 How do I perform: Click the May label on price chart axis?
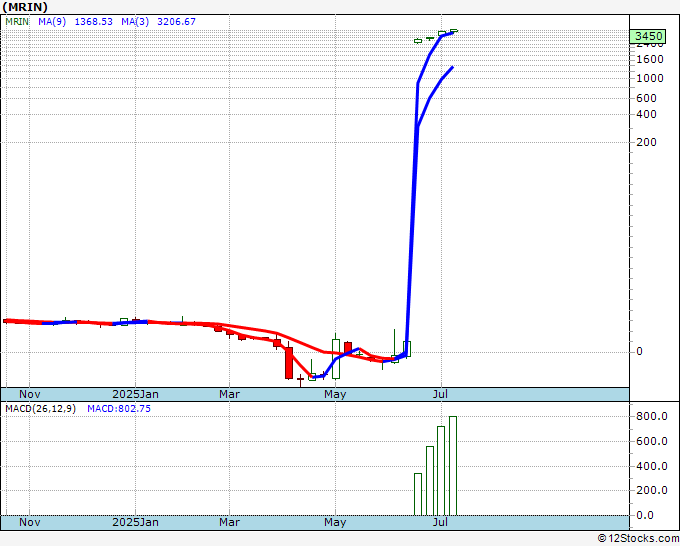pos(335,394)
